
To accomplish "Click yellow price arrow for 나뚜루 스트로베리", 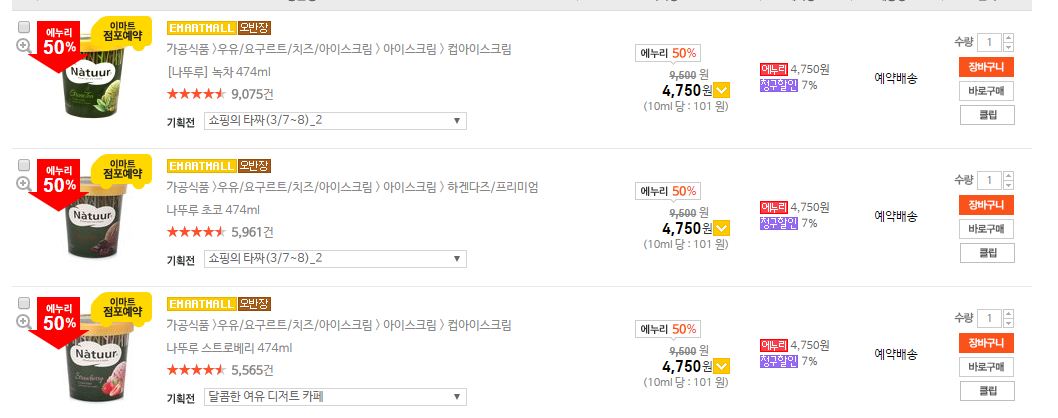I will [722, 367].
